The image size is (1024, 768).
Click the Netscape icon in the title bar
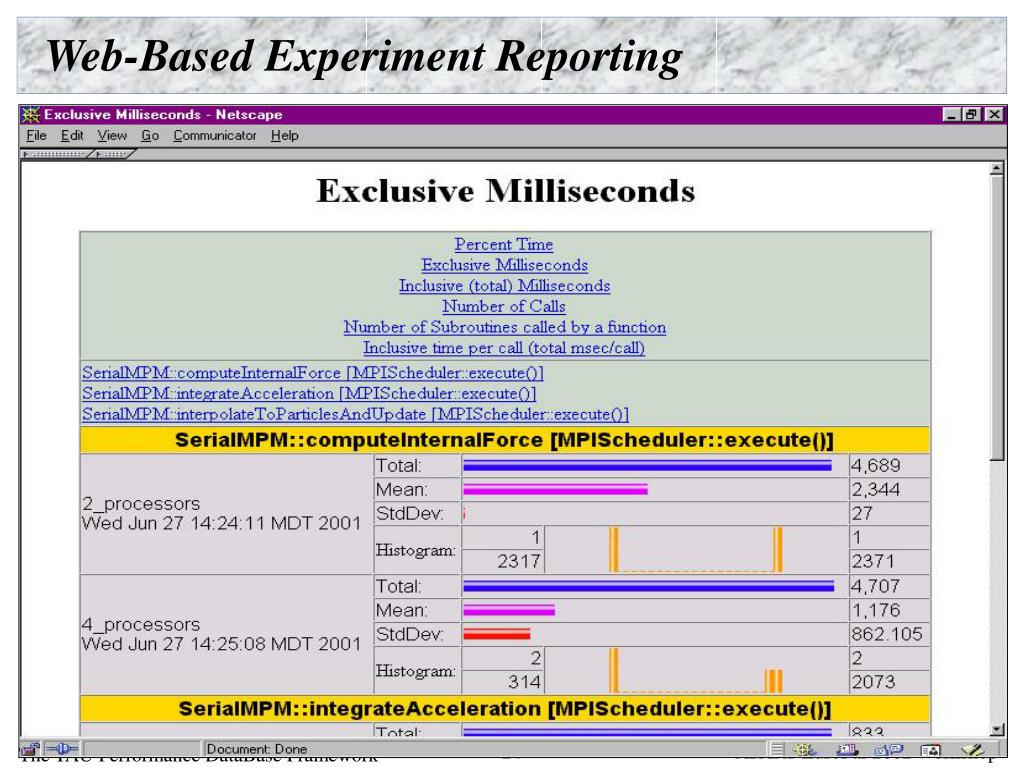click(30, 114)
